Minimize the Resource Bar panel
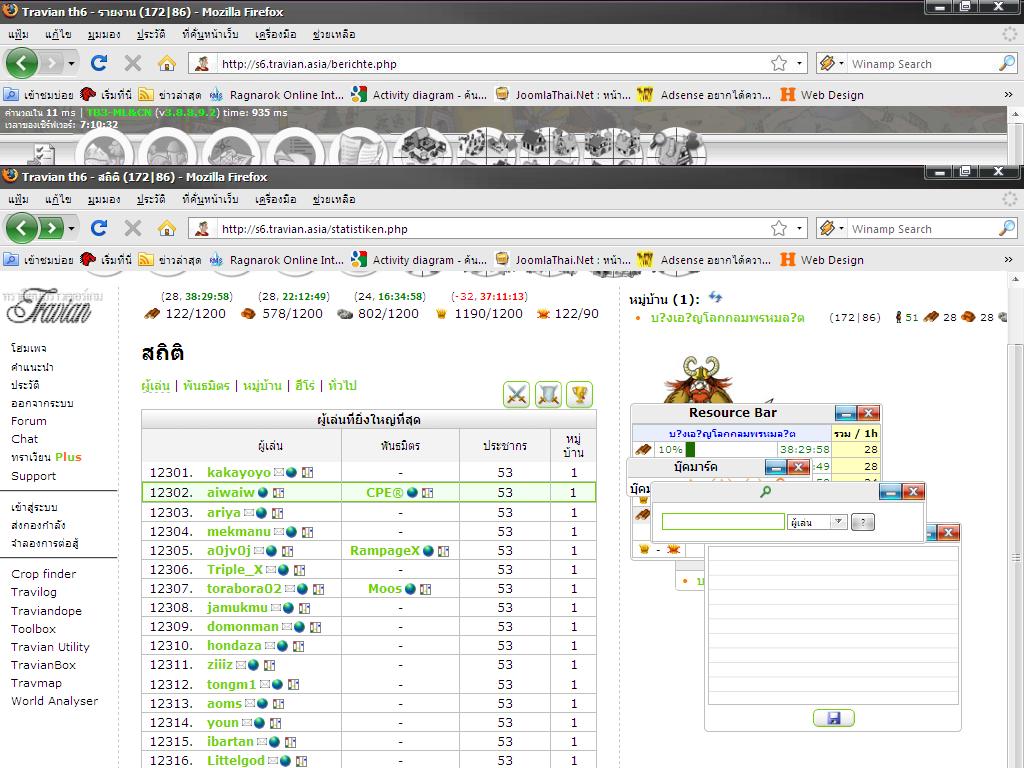The image size is (1024, 768). click(845, 413)
